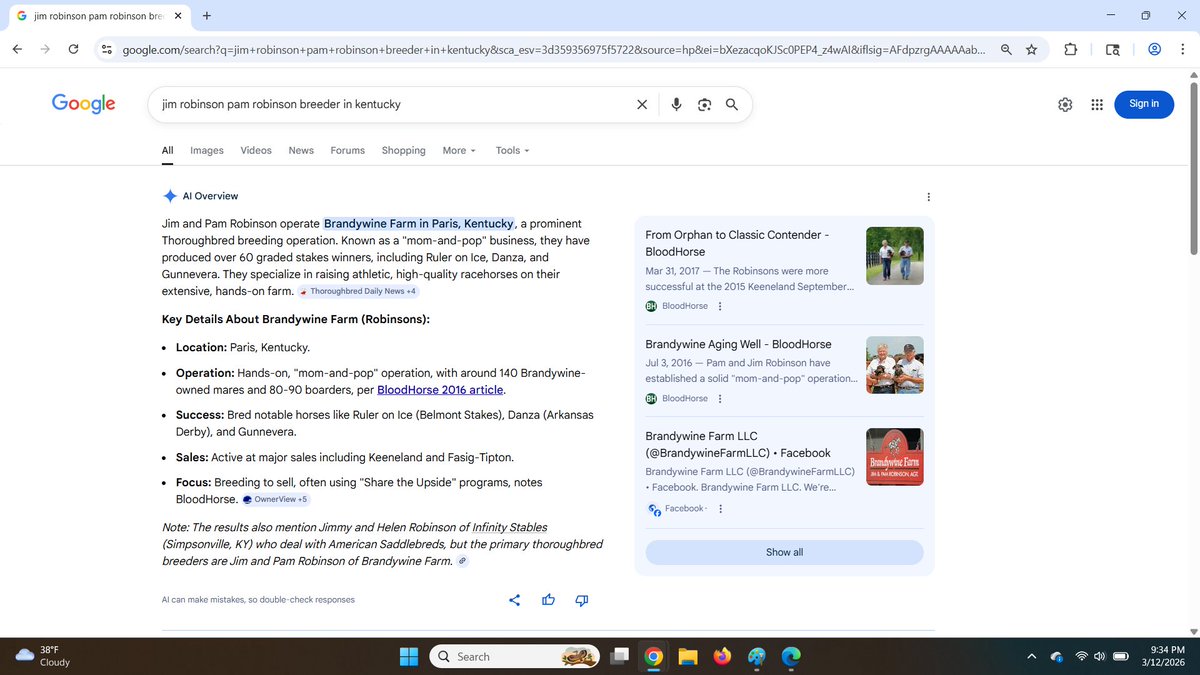Open more options for Orphan to Classic Contender source
Image resolution: width=1200 pixels, height=675 pixels.
[720, 306]
